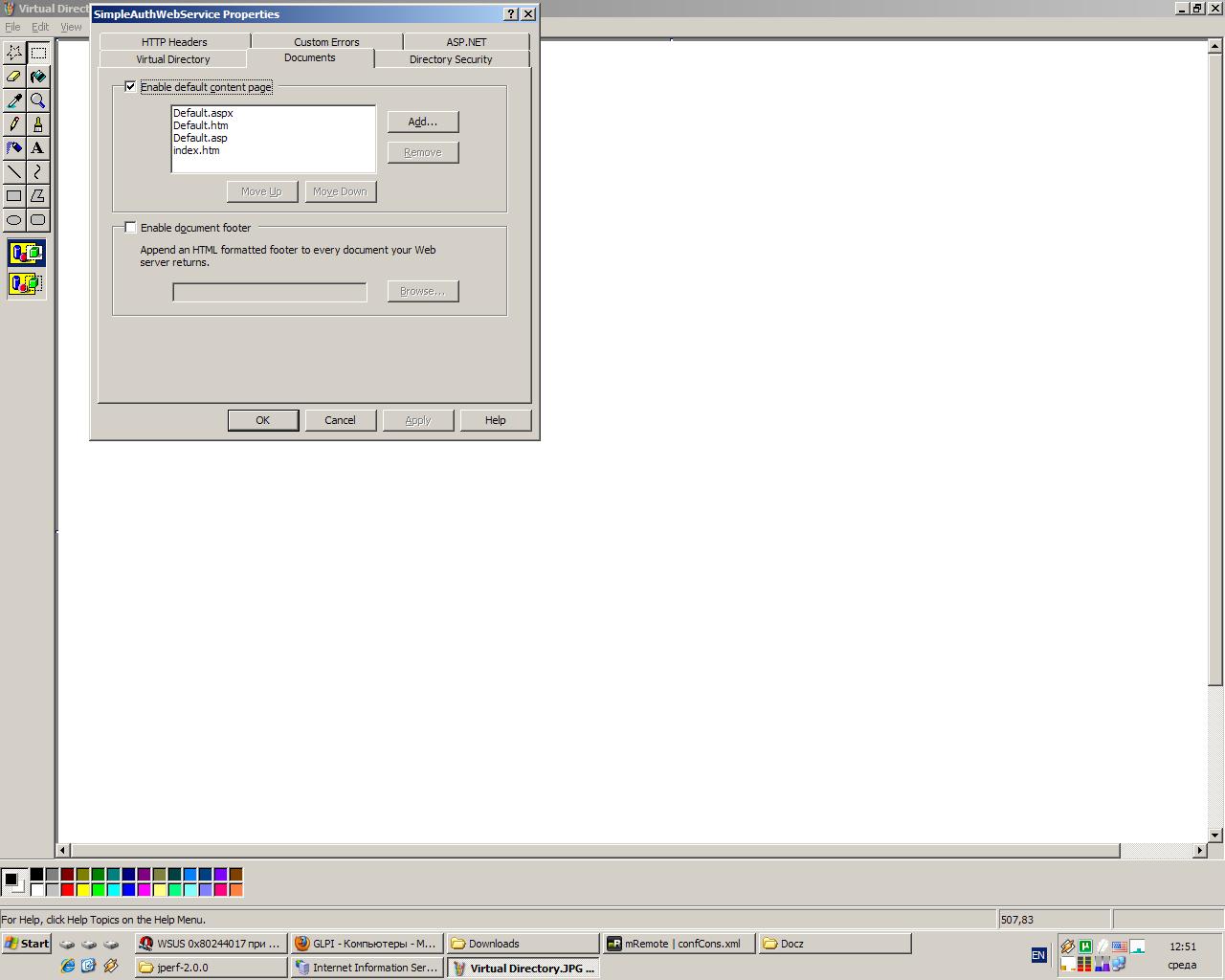Select the Documents tab

(310, 57)
